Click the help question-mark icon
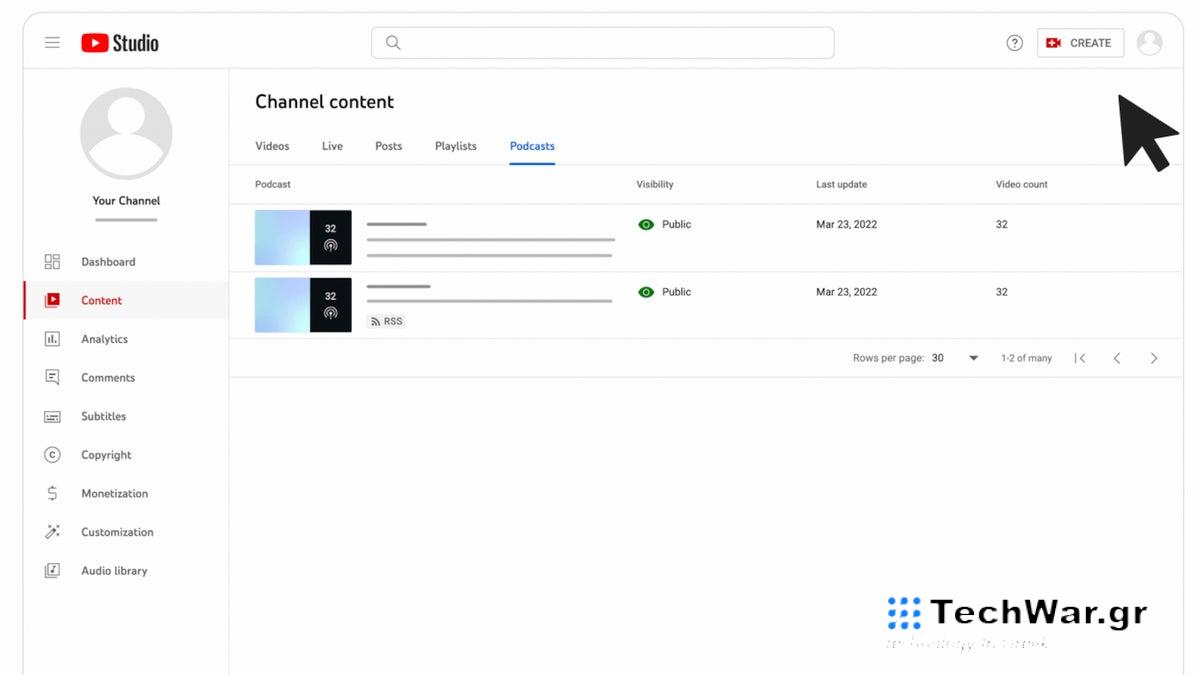The height and width of the screenshot is (675, 1200). click(x=1014, y=42)
